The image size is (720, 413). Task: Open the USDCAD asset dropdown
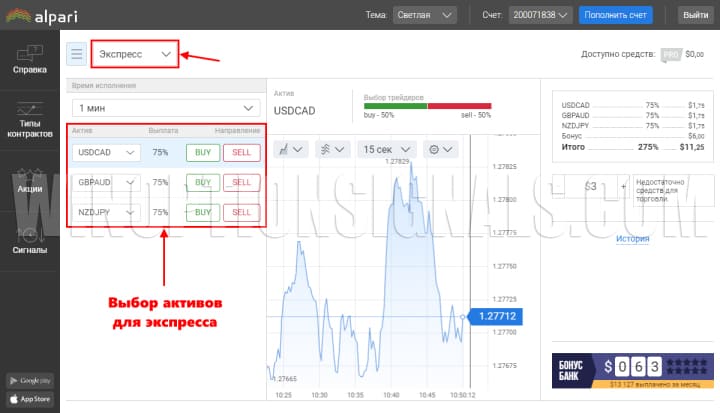tap(106, 152)
